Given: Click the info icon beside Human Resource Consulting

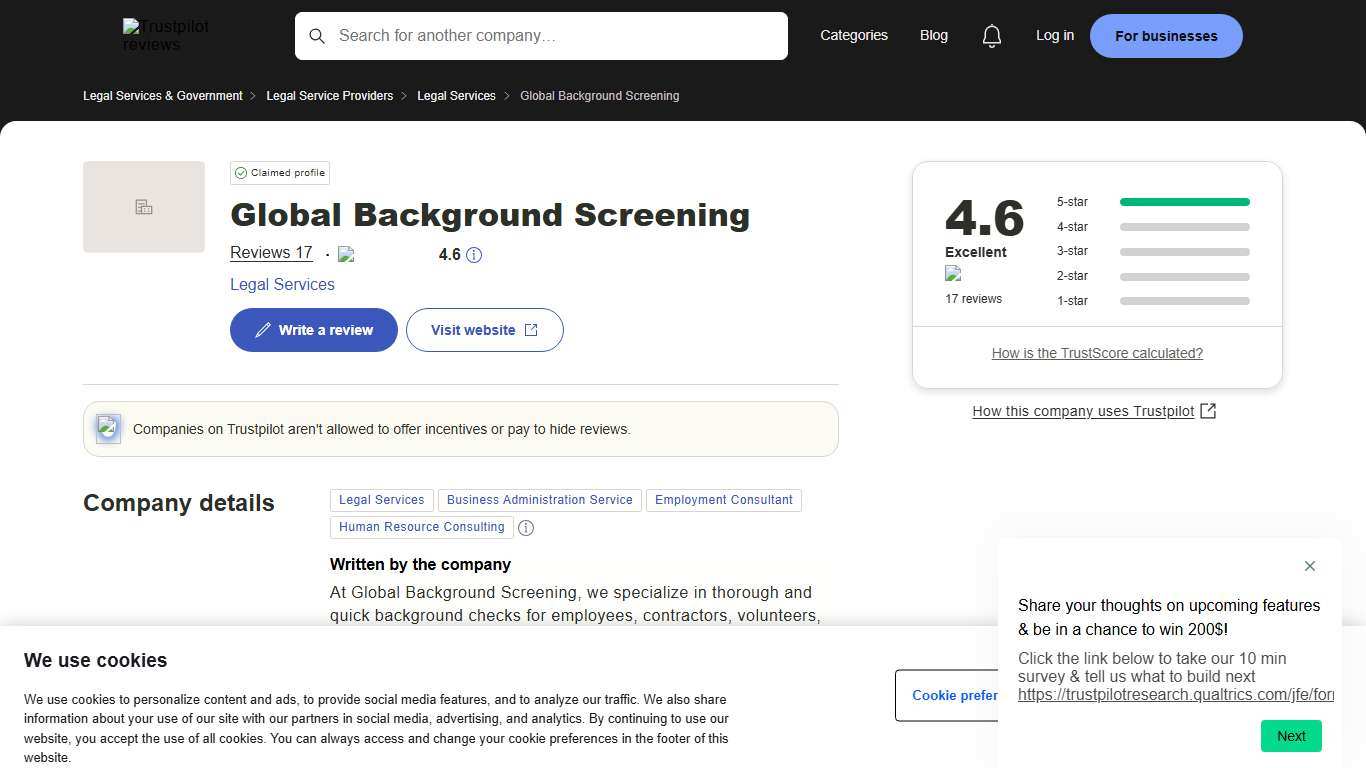Looking at the screenshot, I should point(526,528).
